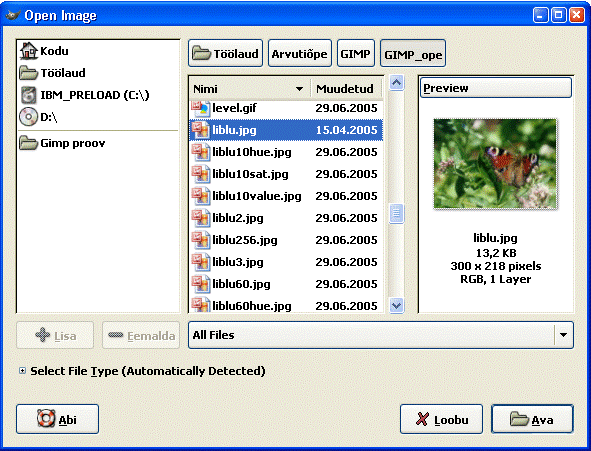591x451 pixels.
Task: Select liblu10hue.jpg in the file list
Action: [286, 152]
